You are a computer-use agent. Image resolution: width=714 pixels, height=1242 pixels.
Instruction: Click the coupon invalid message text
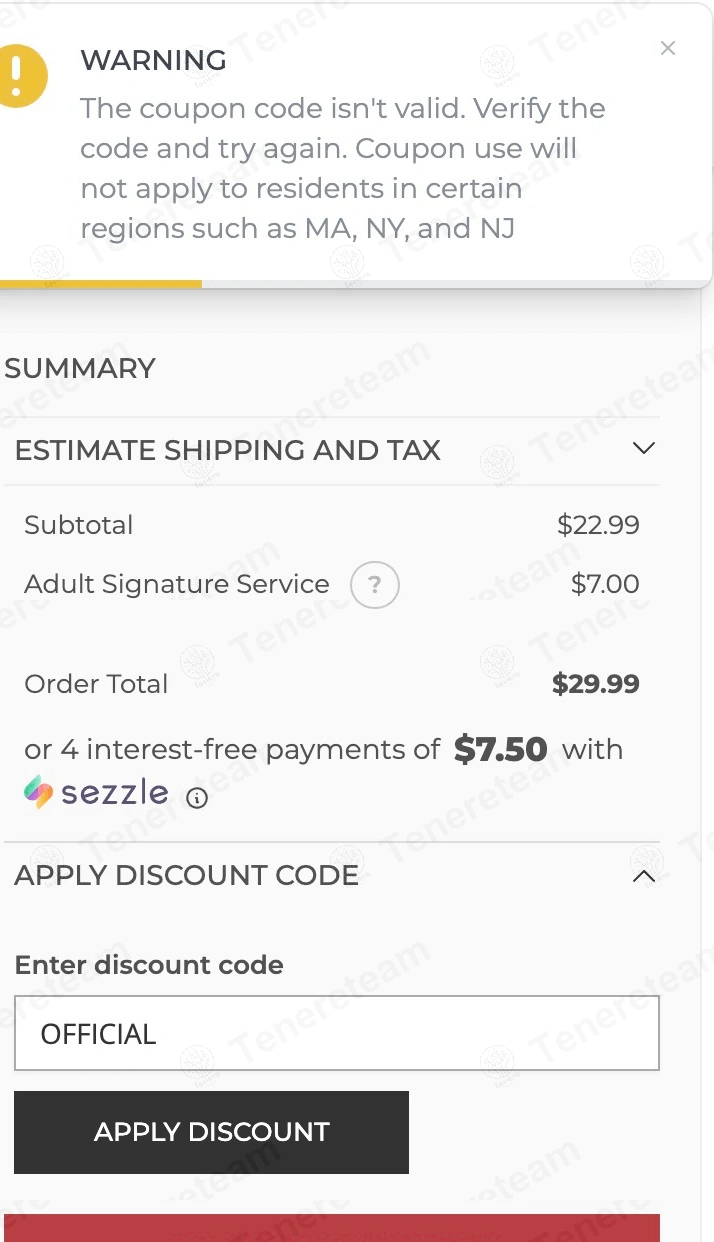point(342,168)
